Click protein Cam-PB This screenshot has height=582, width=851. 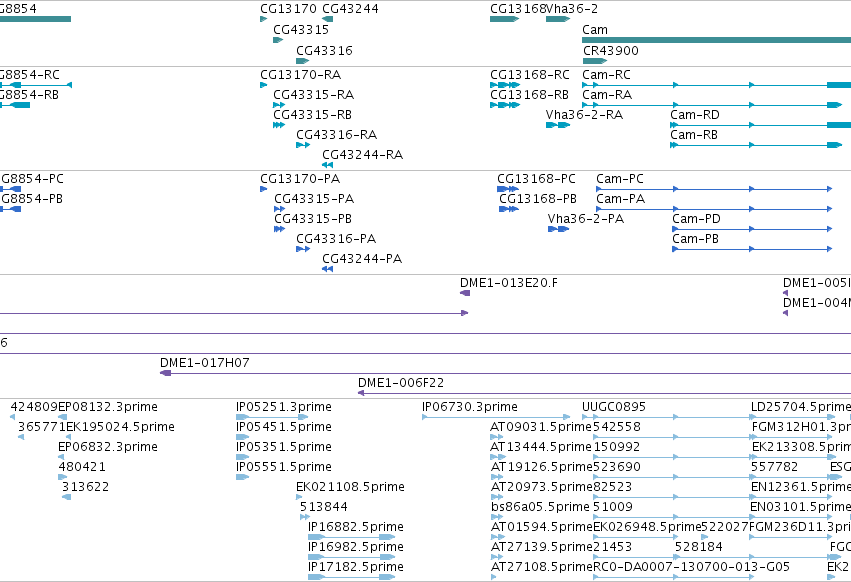point(752,249)
